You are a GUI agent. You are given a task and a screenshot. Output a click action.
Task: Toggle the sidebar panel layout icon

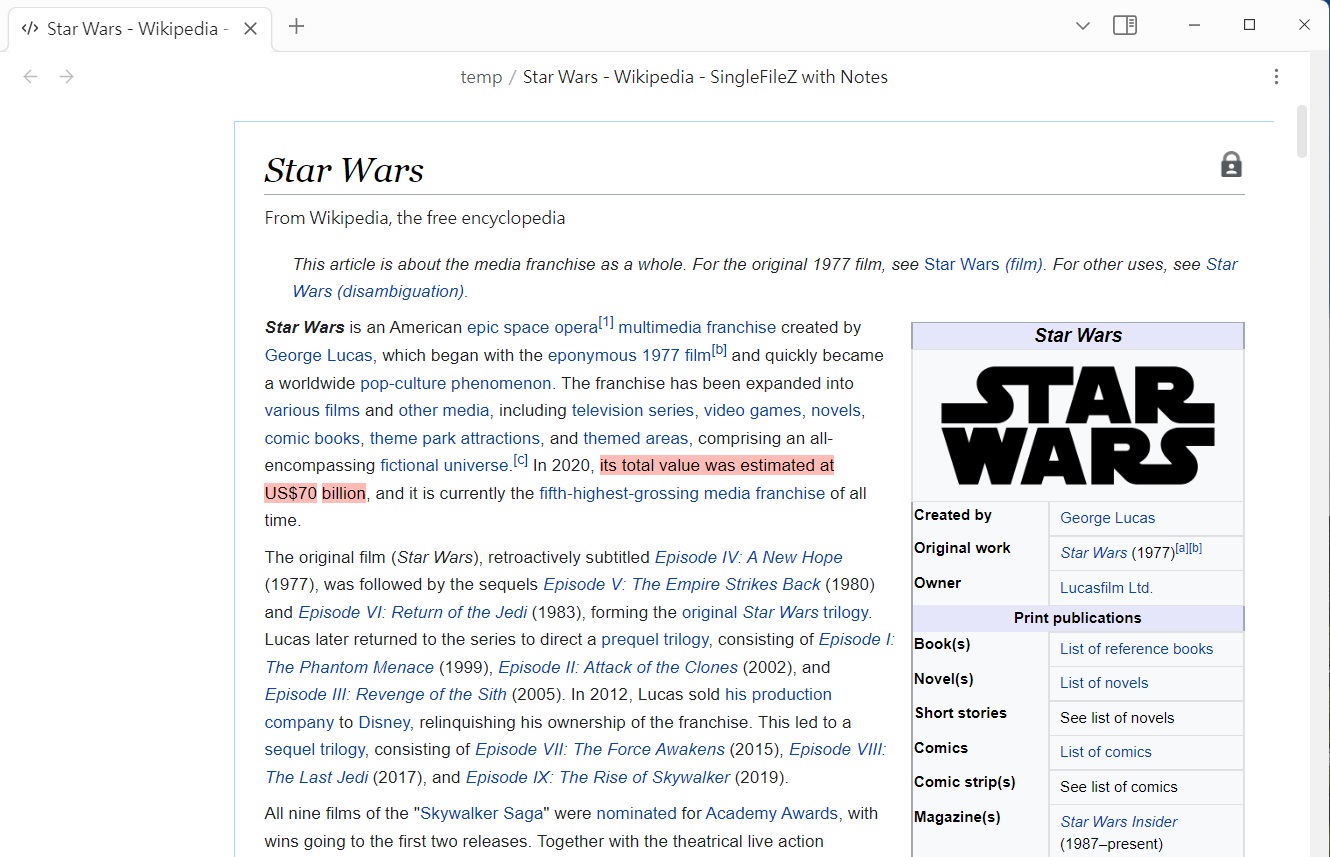(1125, 25)
